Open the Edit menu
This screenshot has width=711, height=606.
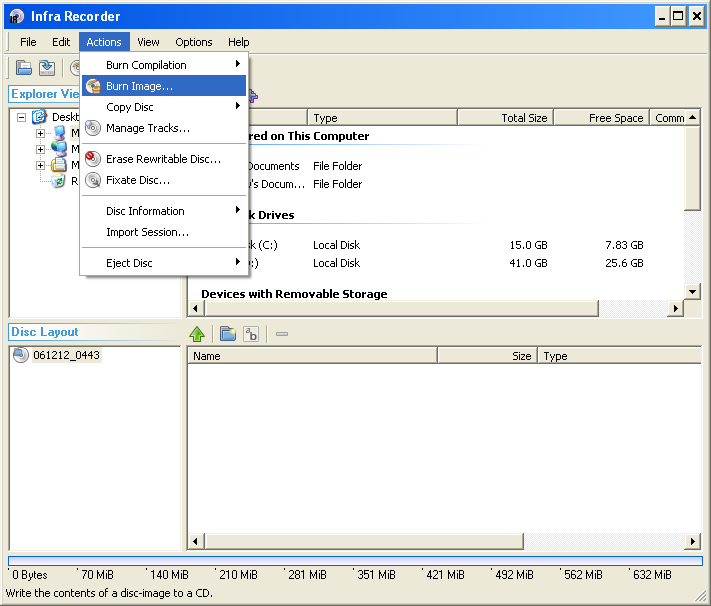[x=61, y=42]
